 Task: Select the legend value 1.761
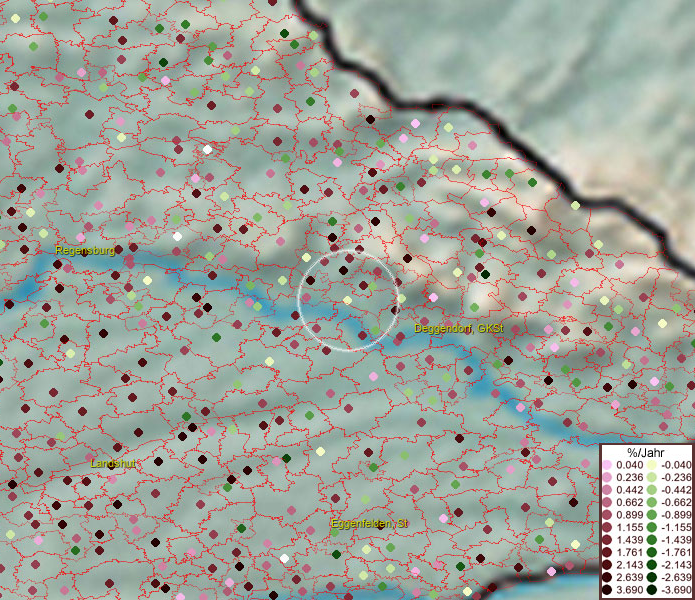coord(630,553)
